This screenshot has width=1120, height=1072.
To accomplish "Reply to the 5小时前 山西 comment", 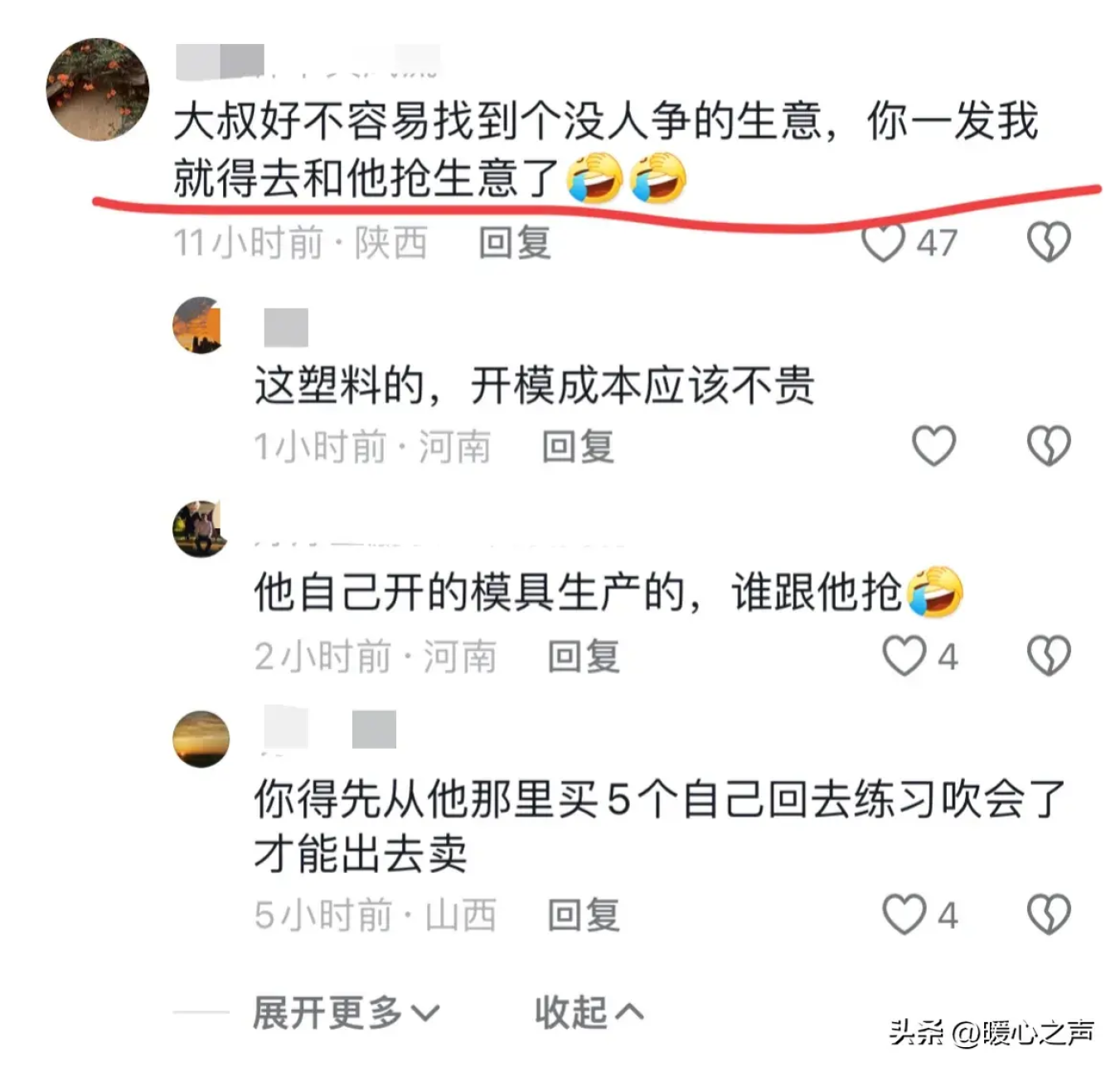I will tap(584, 915).
